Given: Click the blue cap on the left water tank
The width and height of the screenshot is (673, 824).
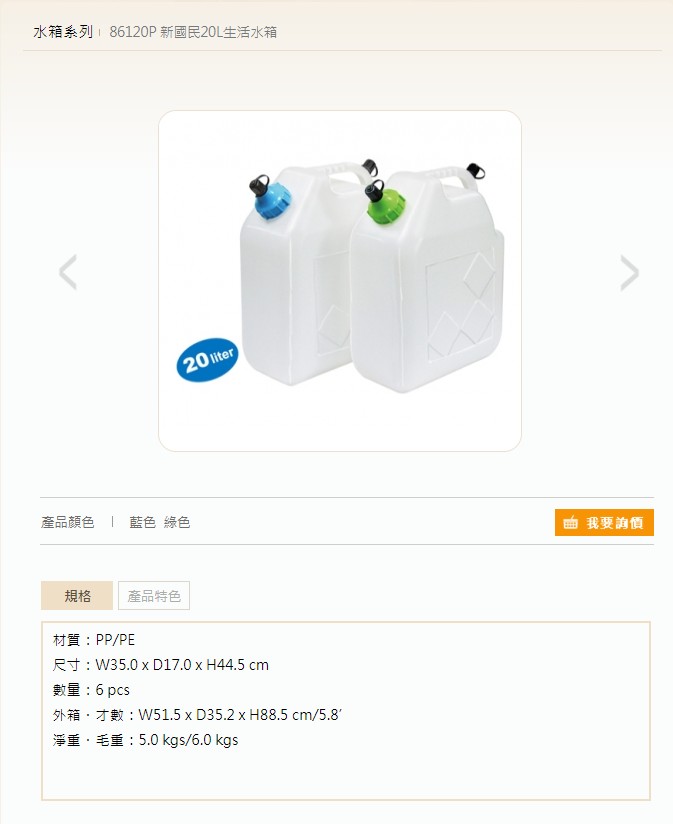Looking at the screenshot, I should [x=273, y=202].
